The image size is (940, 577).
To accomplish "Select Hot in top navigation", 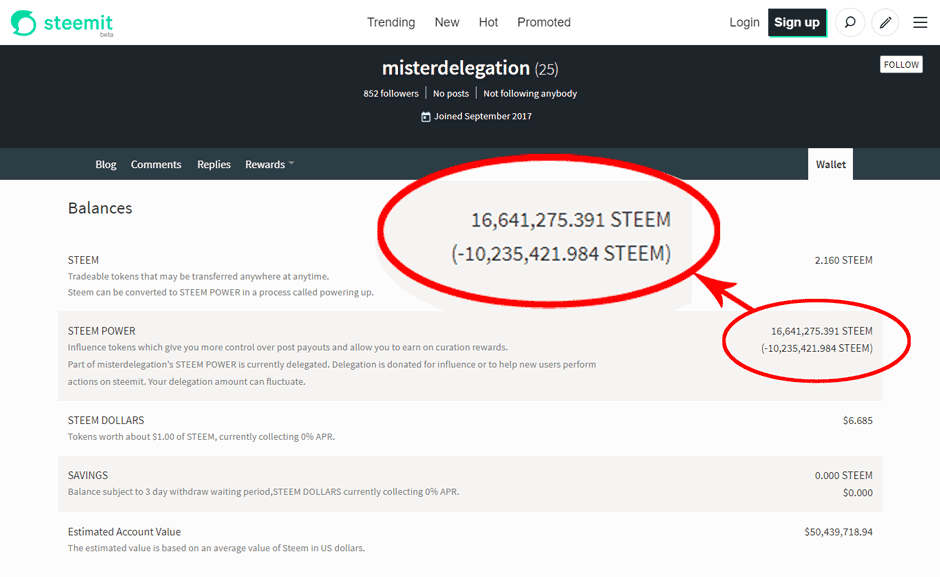I will pyautogui.click(x=488, y=23).
